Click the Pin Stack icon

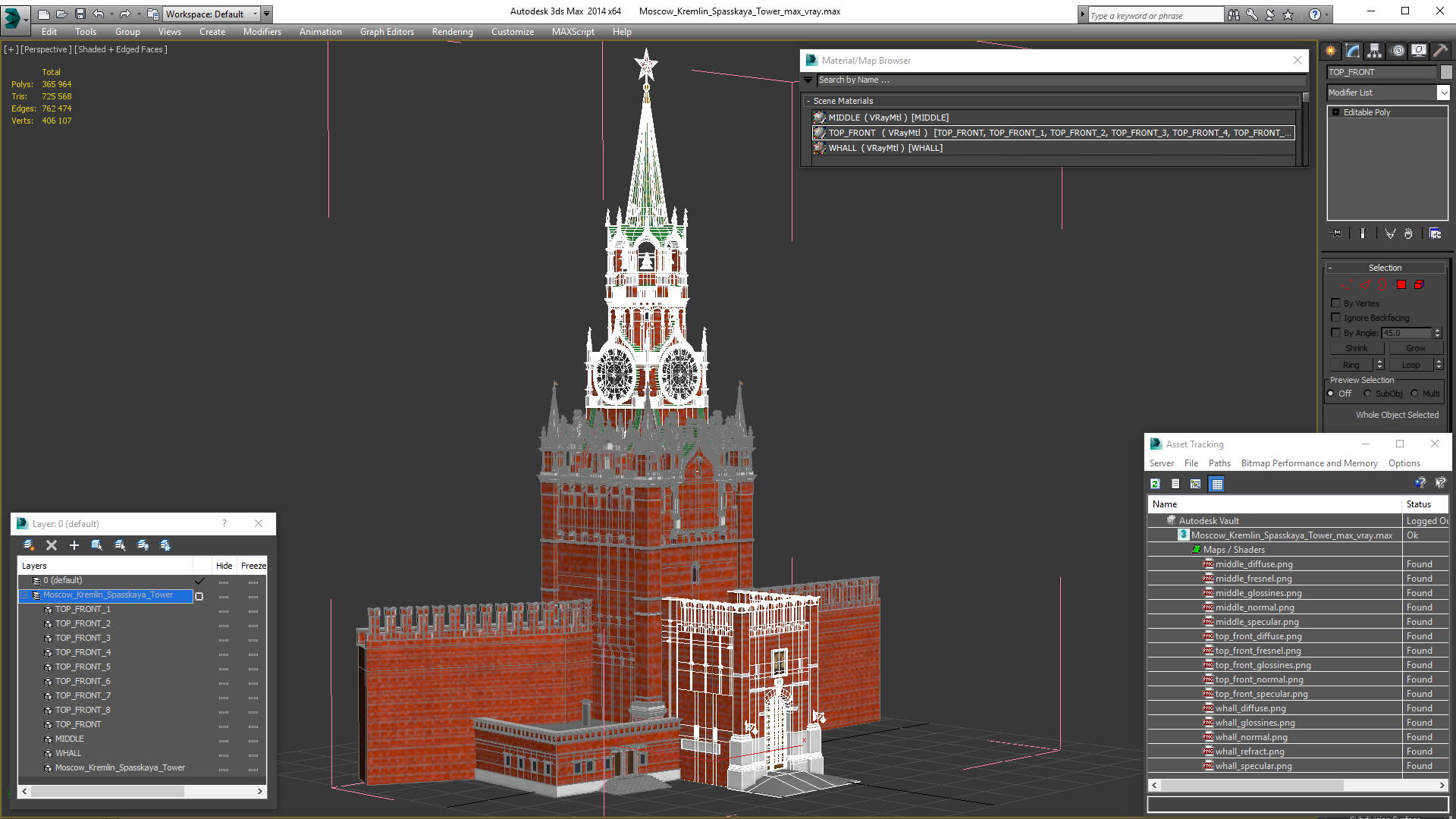1337,234
